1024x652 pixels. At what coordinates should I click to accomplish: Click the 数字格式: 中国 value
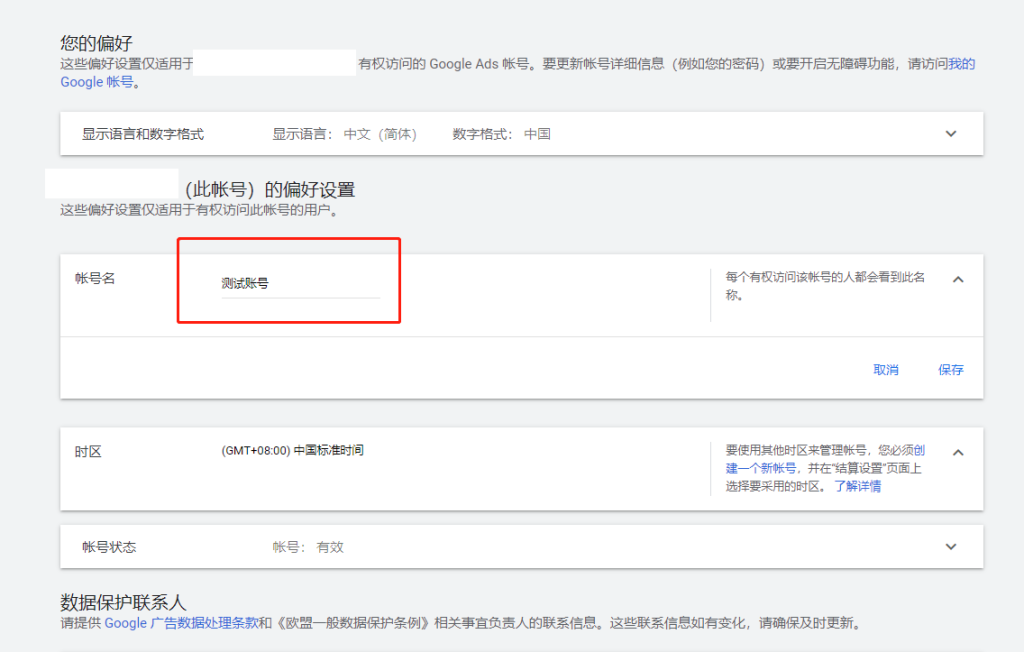click(x=501, y=134)
